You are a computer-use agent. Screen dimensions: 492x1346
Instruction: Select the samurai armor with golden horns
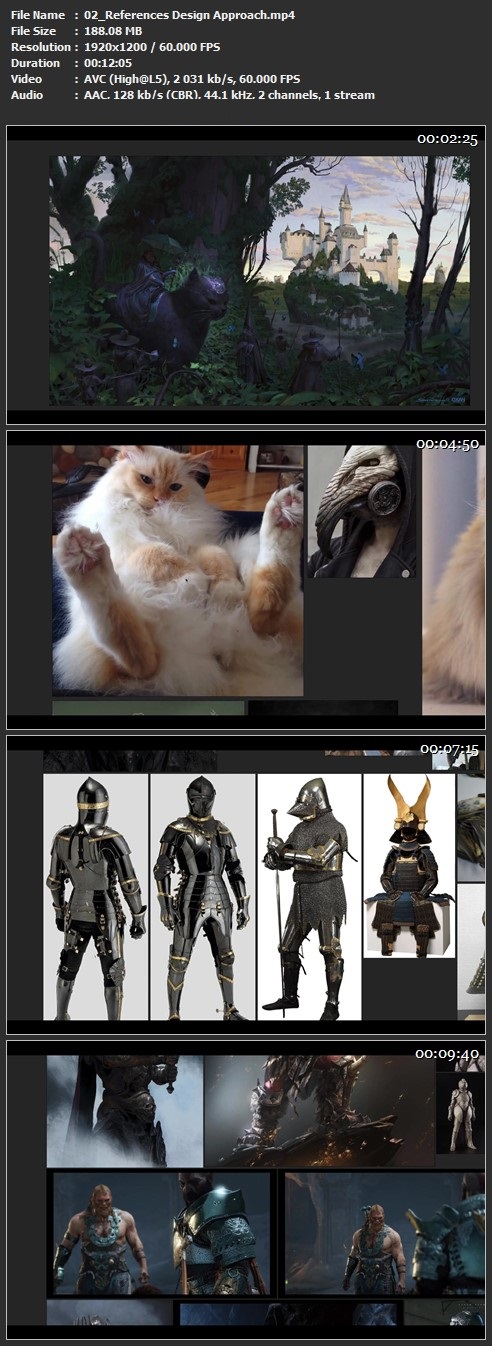click(x=409, y=865)
